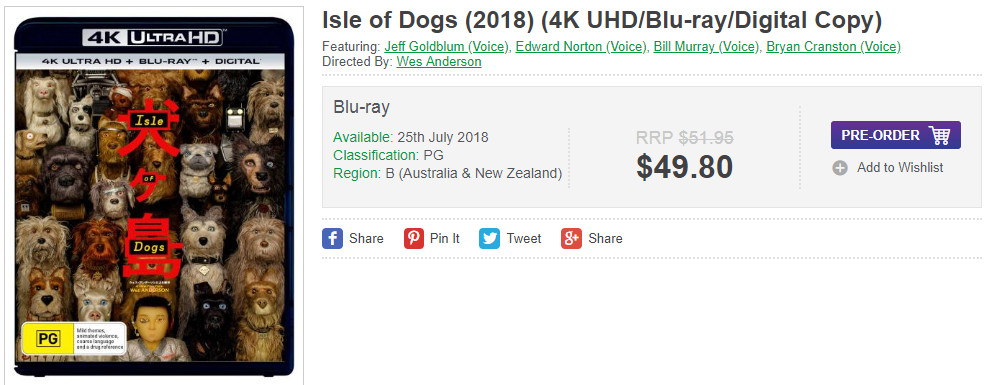Click the plus icon beside Add to Wishlist
The image size is (1001, 385).
pyautogui.click(x=840, y=169)
